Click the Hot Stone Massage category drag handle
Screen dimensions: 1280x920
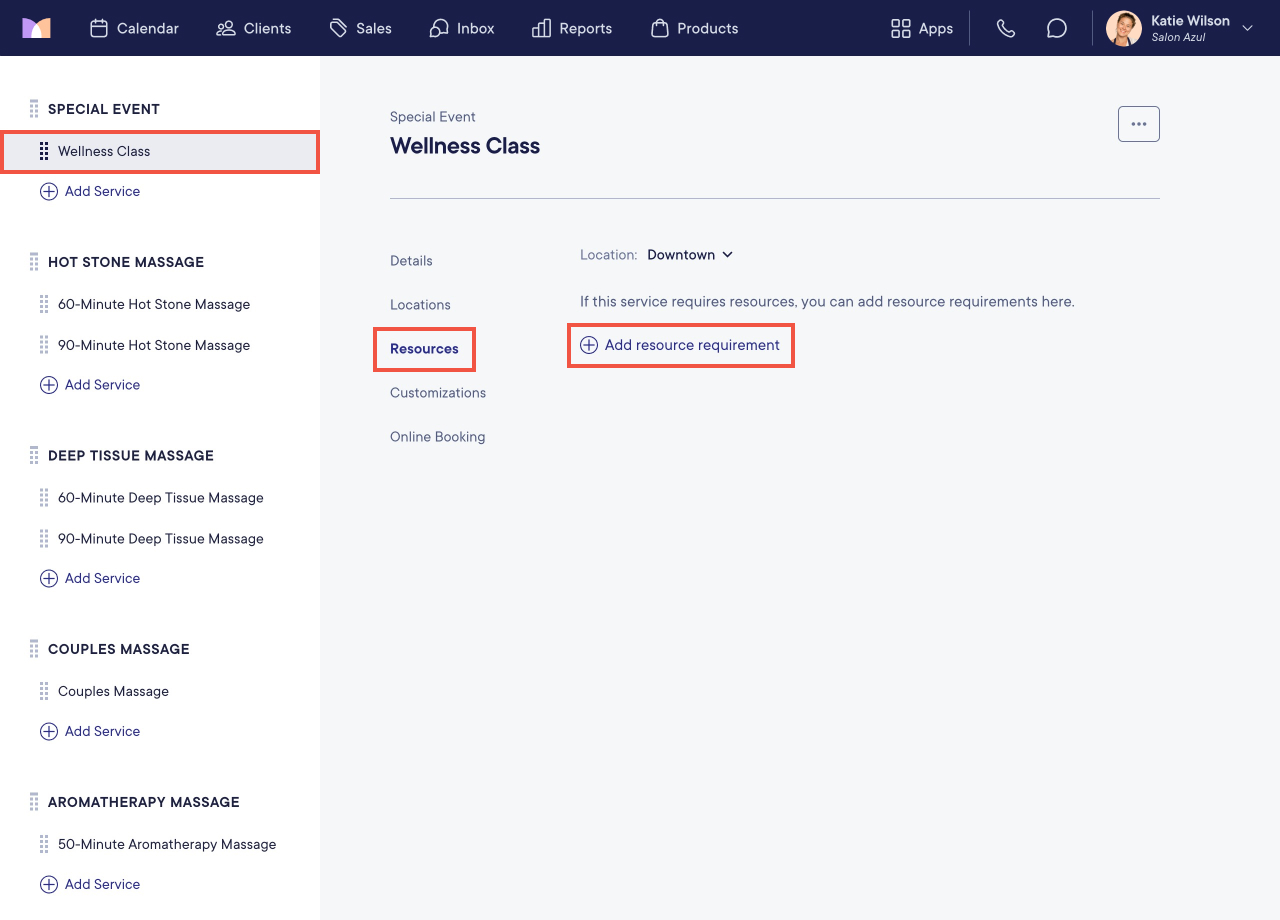tap(34, 262)
